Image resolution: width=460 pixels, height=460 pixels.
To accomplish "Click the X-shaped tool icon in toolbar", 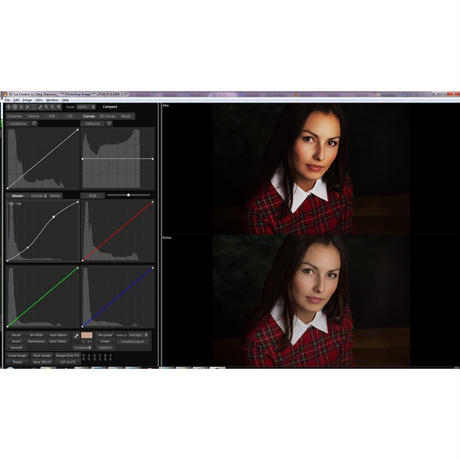I will click(x=27, y=107).
